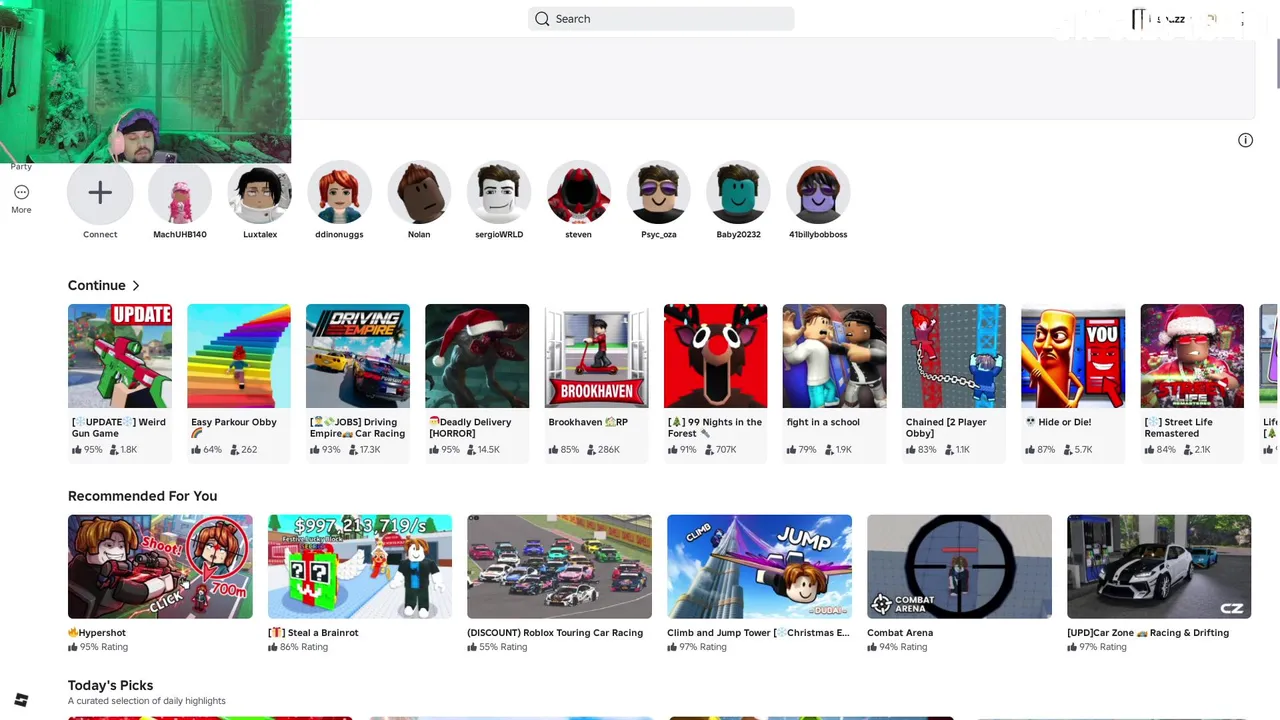Image resolution: width=1280 pixels, height=720 pixels.
Task: Open Brookhaven RP game thumbnail
Action: [596, 356]
